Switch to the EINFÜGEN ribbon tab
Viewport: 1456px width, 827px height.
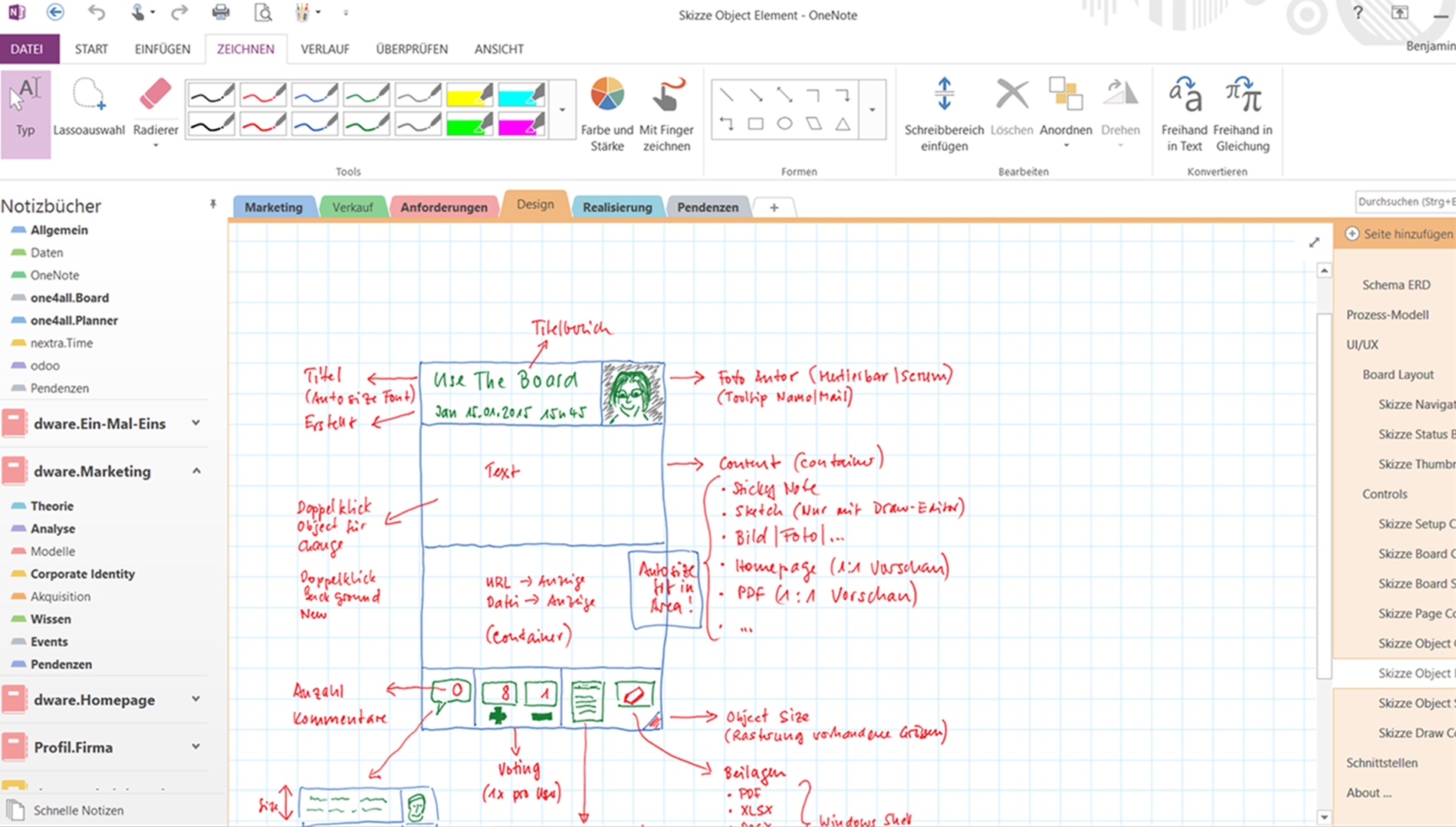(163, 49)
